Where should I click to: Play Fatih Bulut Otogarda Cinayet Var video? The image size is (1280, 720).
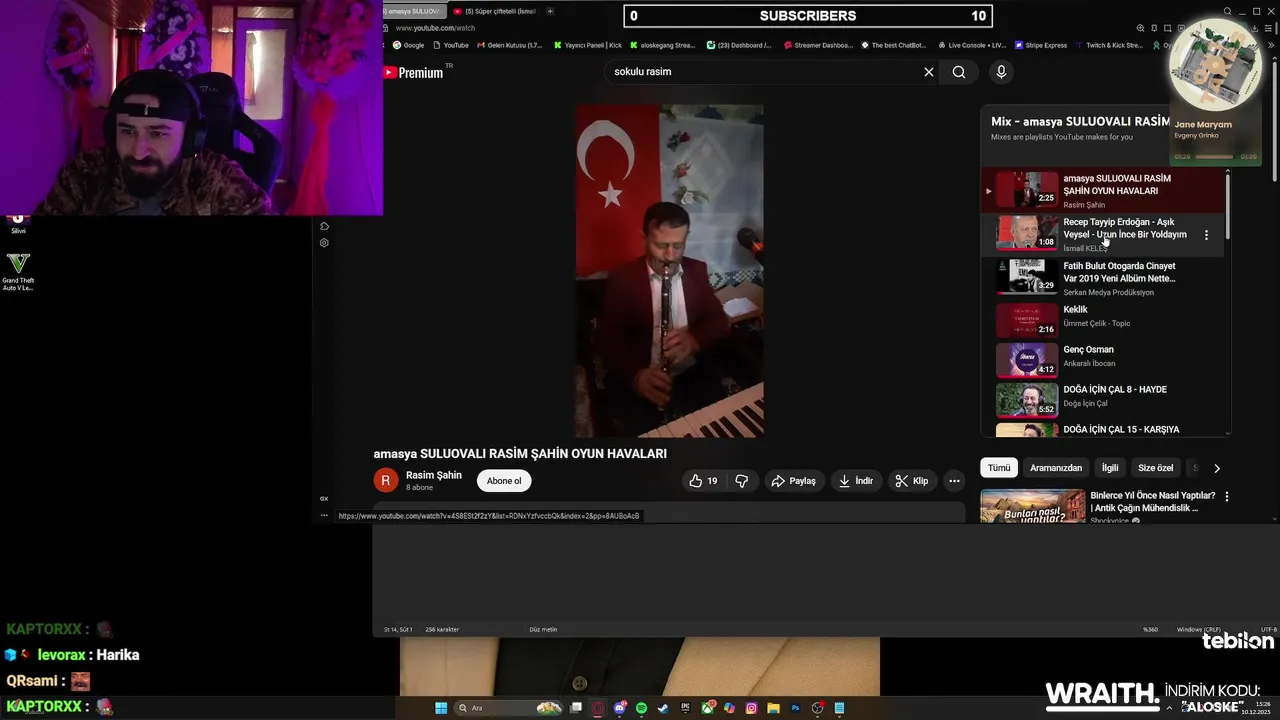click(1105, 277)
